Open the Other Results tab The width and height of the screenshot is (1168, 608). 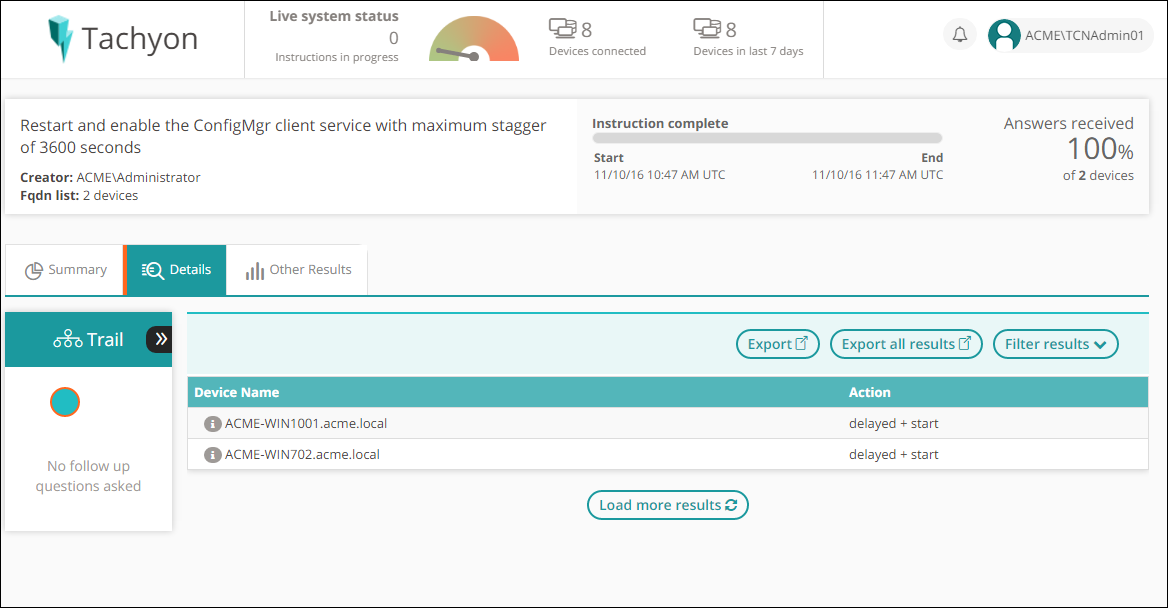[x=298, y=270]
